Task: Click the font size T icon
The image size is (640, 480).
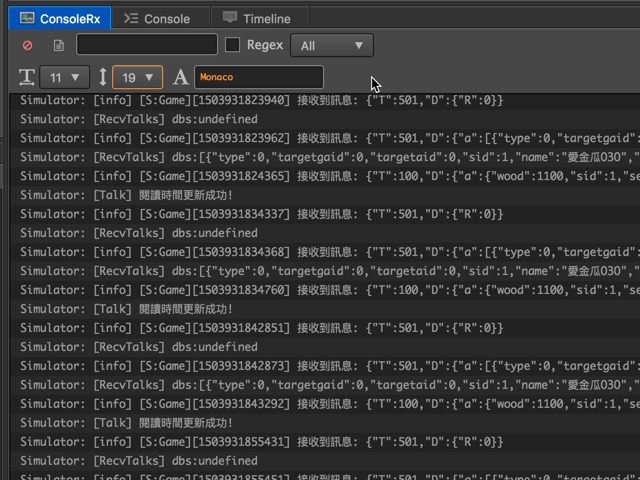Action: click(27, 77)
